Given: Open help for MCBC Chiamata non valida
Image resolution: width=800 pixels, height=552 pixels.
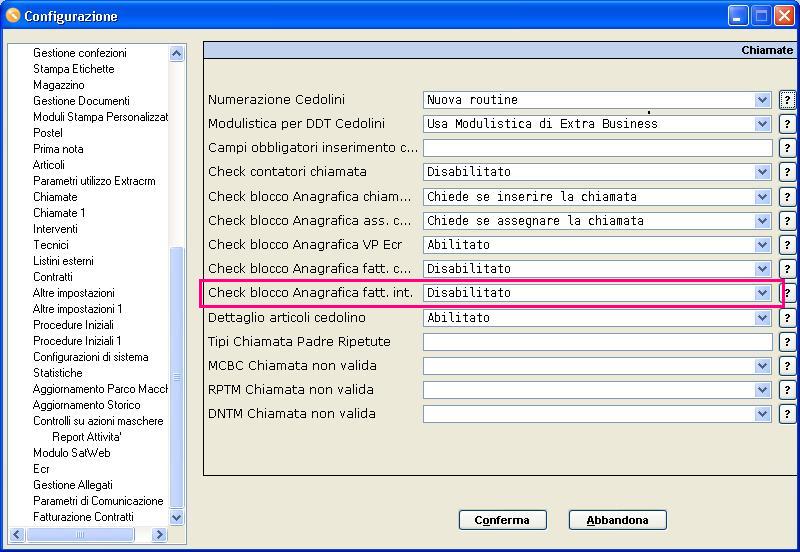Looking at the screenshot, I should tap(787, 365).
